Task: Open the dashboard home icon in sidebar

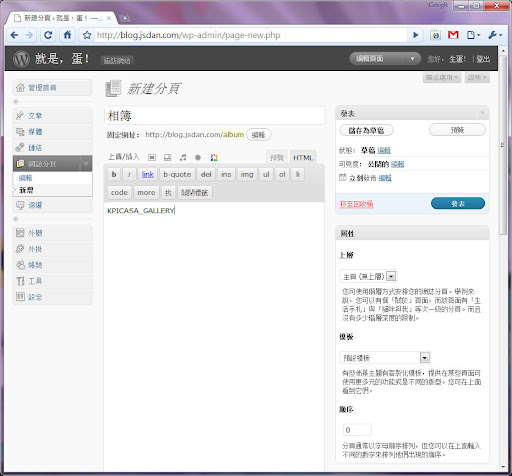Action: point(20,88)
